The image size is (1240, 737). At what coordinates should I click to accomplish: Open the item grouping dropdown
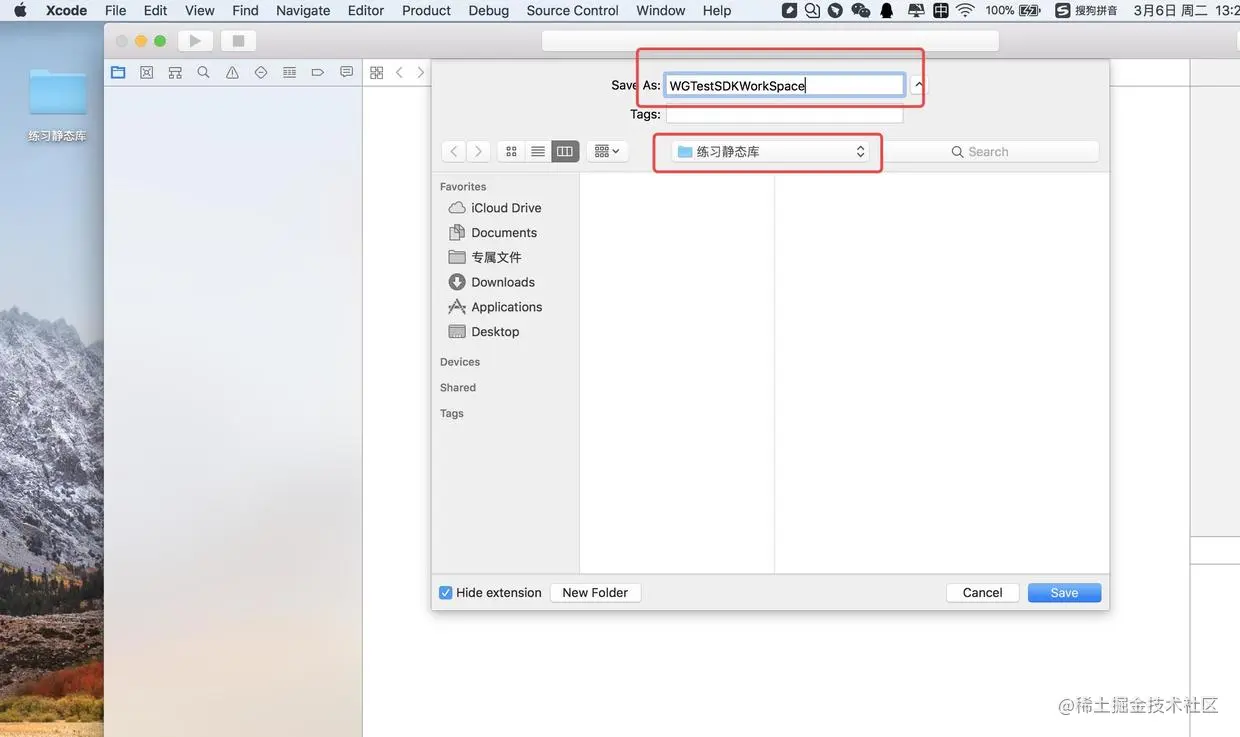pos(607,151)
